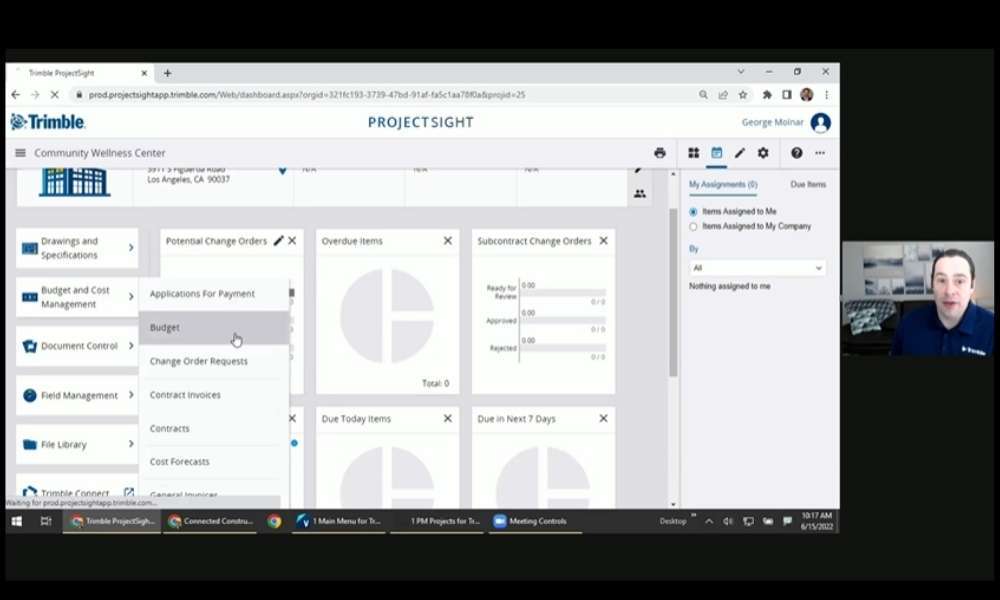Open the dashboard grid view icon
The image size is (1000, 600).
pyautogui.click(x=693, y=153)
